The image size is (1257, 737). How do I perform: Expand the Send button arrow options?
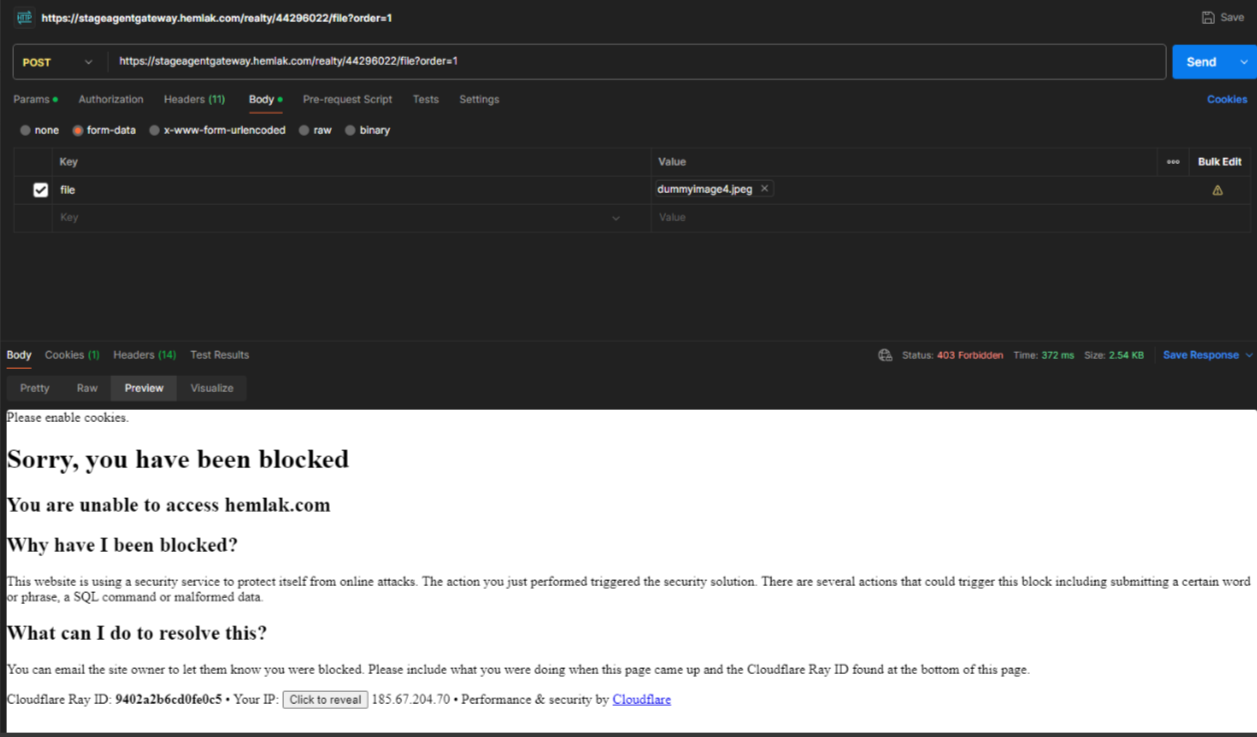(1243, 62)
